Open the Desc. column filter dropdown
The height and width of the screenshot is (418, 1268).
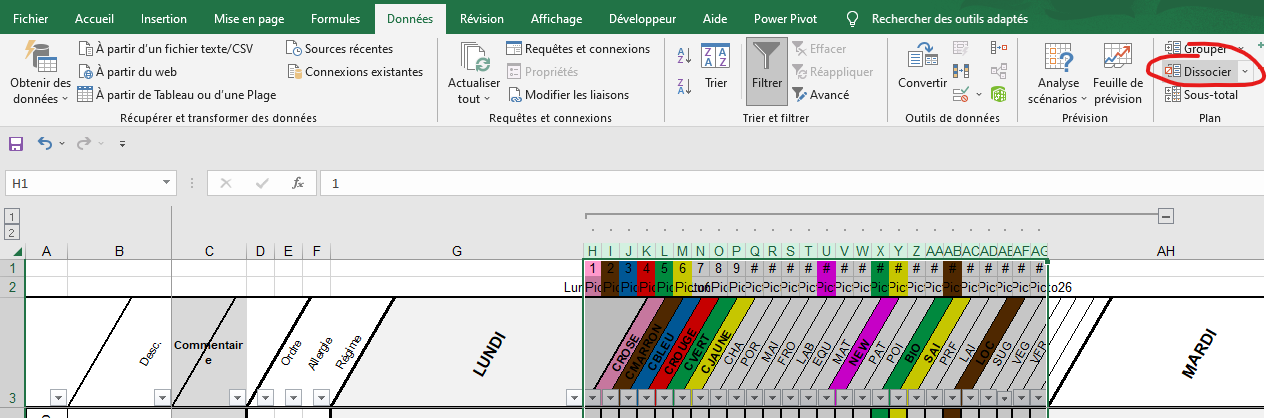[162, 398]
